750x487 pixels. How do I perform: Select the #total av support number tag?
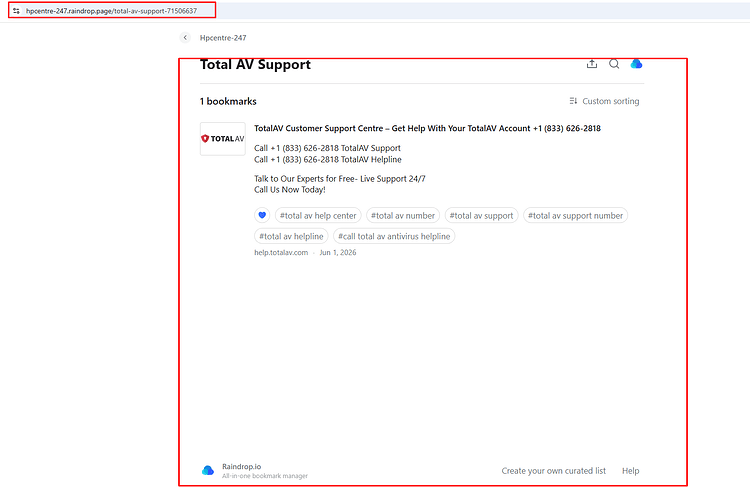coord(575,215)
